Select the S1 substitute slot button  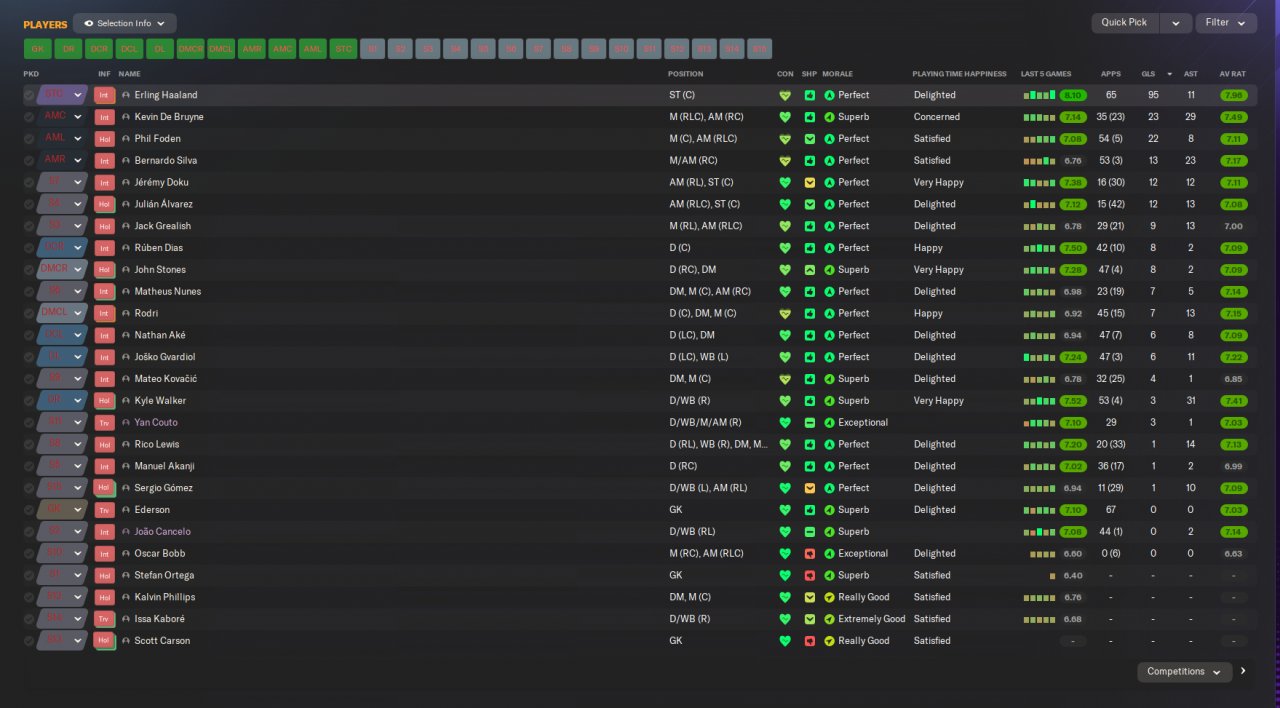click(x=373, y=48)
